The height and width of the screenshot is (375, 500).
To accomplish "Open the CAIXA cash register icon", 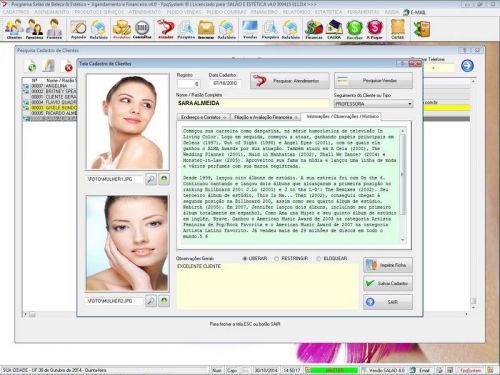I will [334, 29].
